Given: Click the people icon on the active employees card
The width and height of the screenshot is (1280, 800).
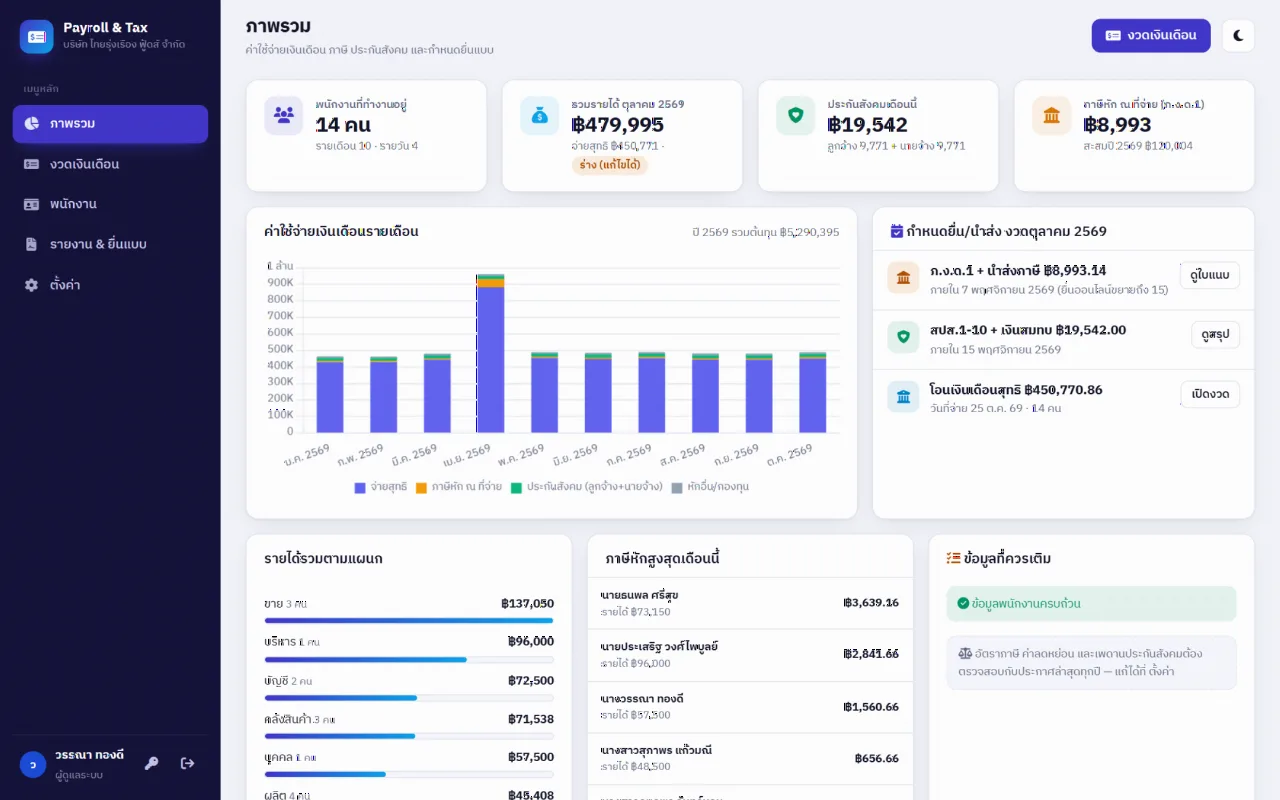Looking at the screenshot, I should point(284,115).
